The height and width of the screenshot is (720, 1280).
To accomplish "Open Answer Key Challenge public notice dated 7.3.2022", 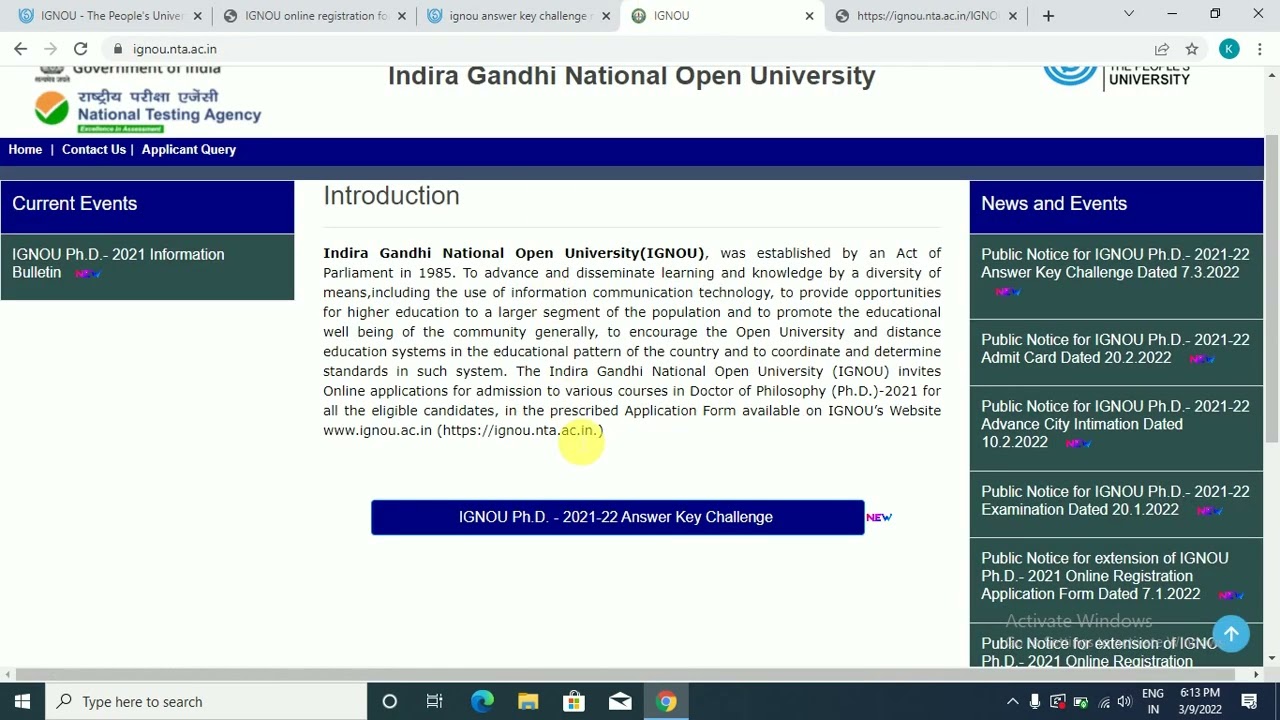I will (x=1115, y=263).
